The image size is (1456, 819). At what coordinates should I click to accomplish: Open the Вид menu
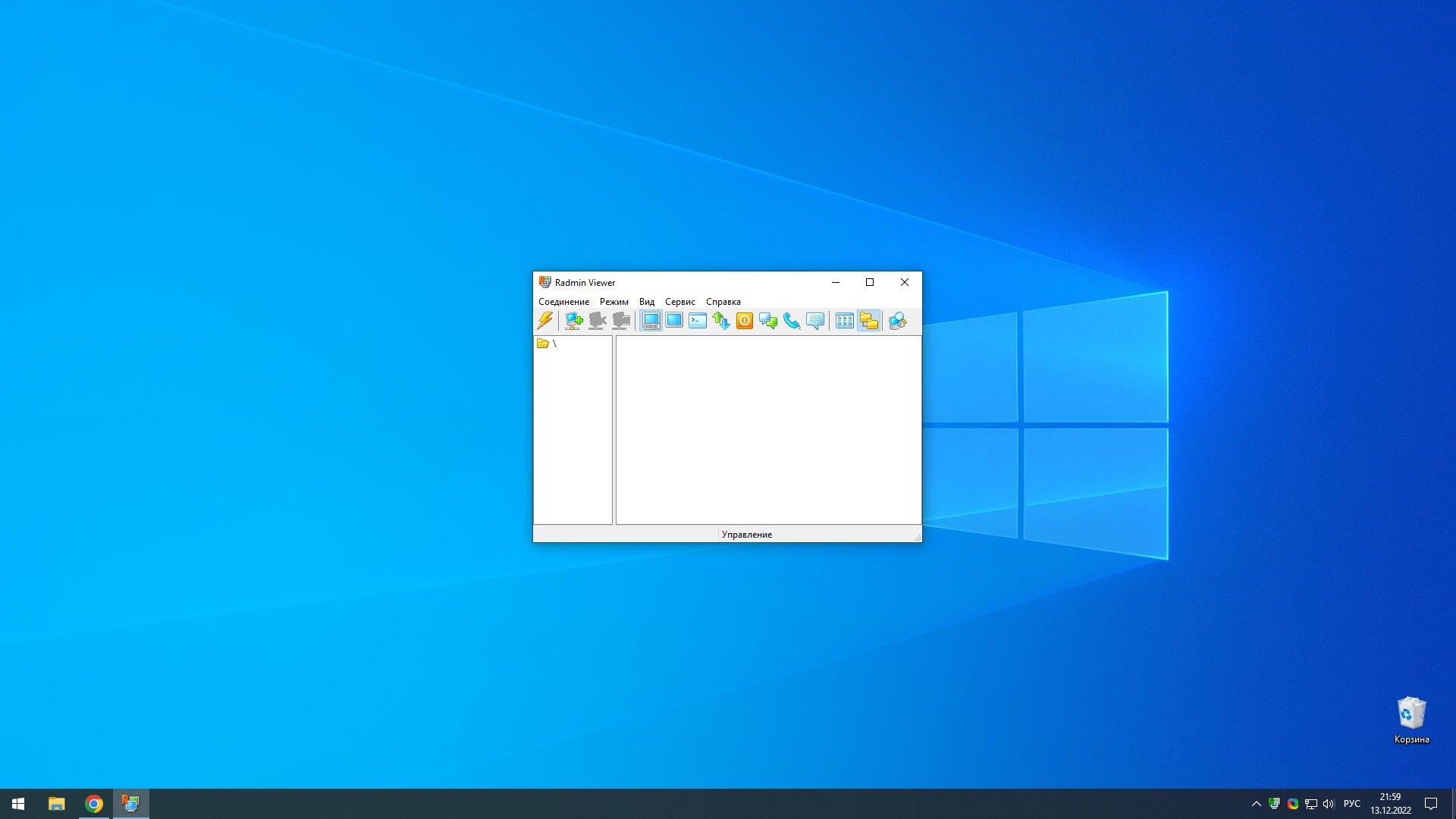[646, 302]
